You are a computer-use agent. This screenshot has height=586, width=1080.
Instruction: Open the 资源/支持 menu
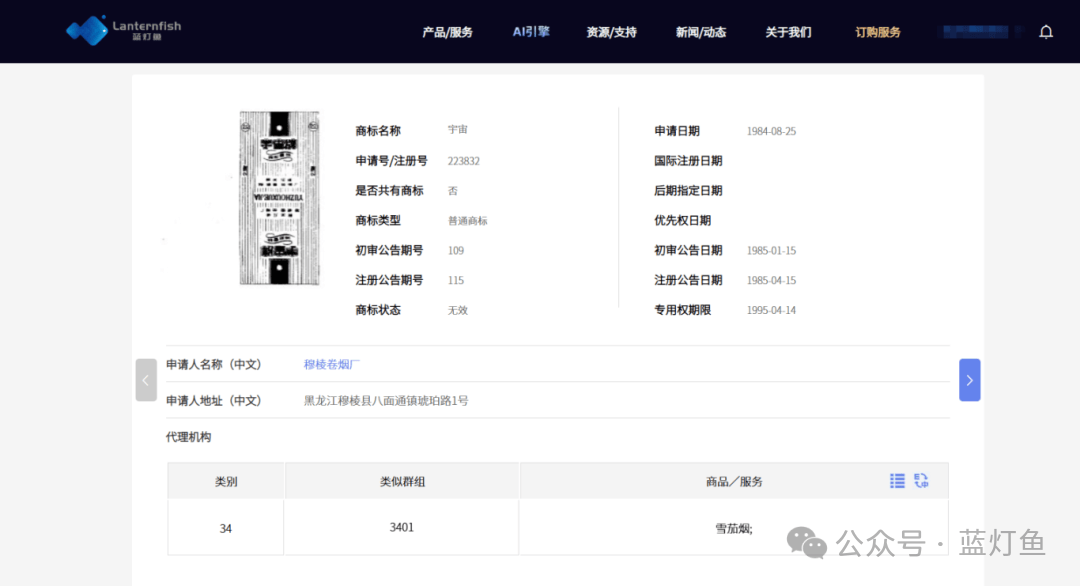click(x=611, y=32)
